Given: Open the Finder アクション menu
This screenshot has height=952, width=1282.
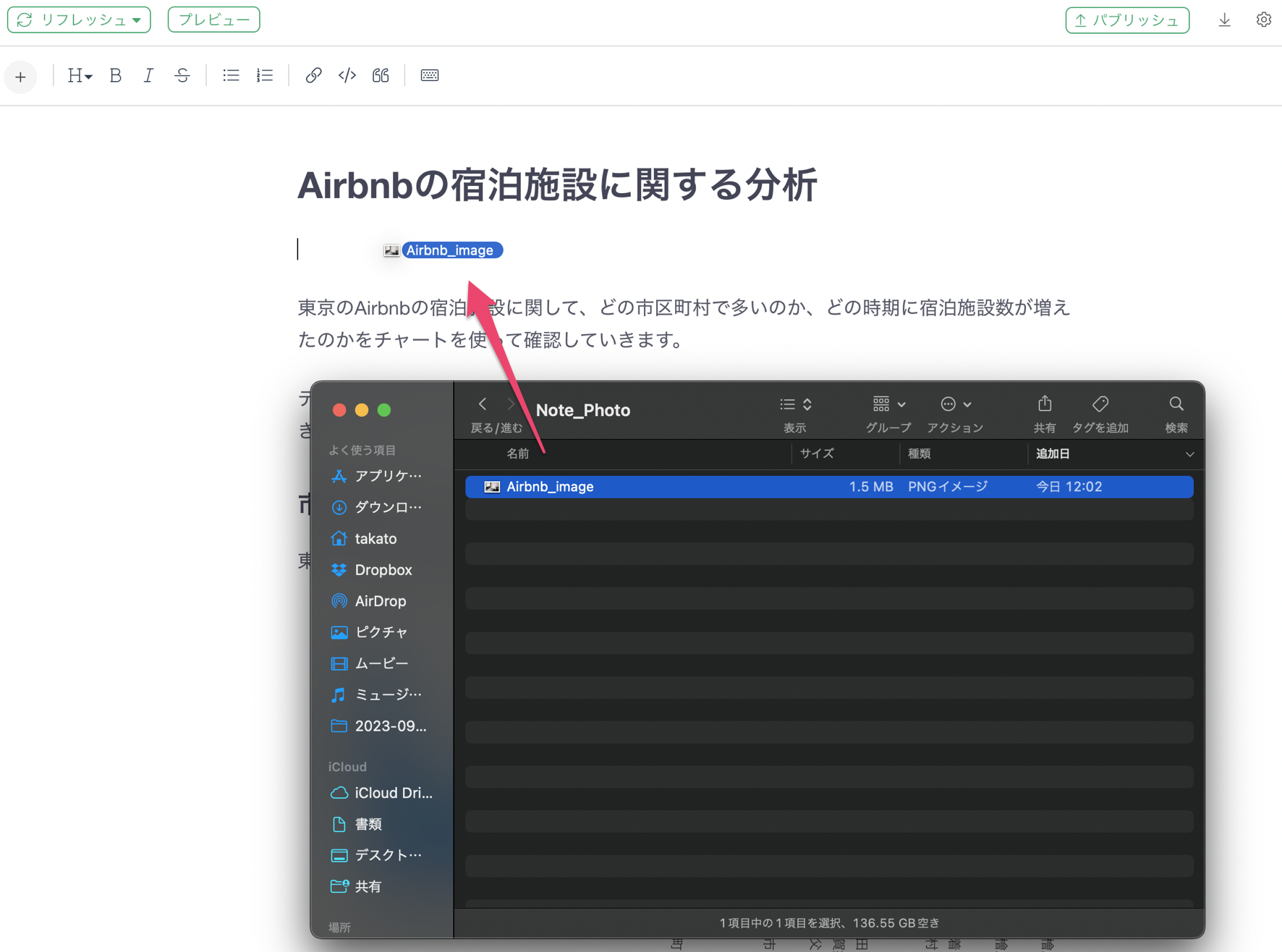Looking at the screenshot, I should [956, 404].
